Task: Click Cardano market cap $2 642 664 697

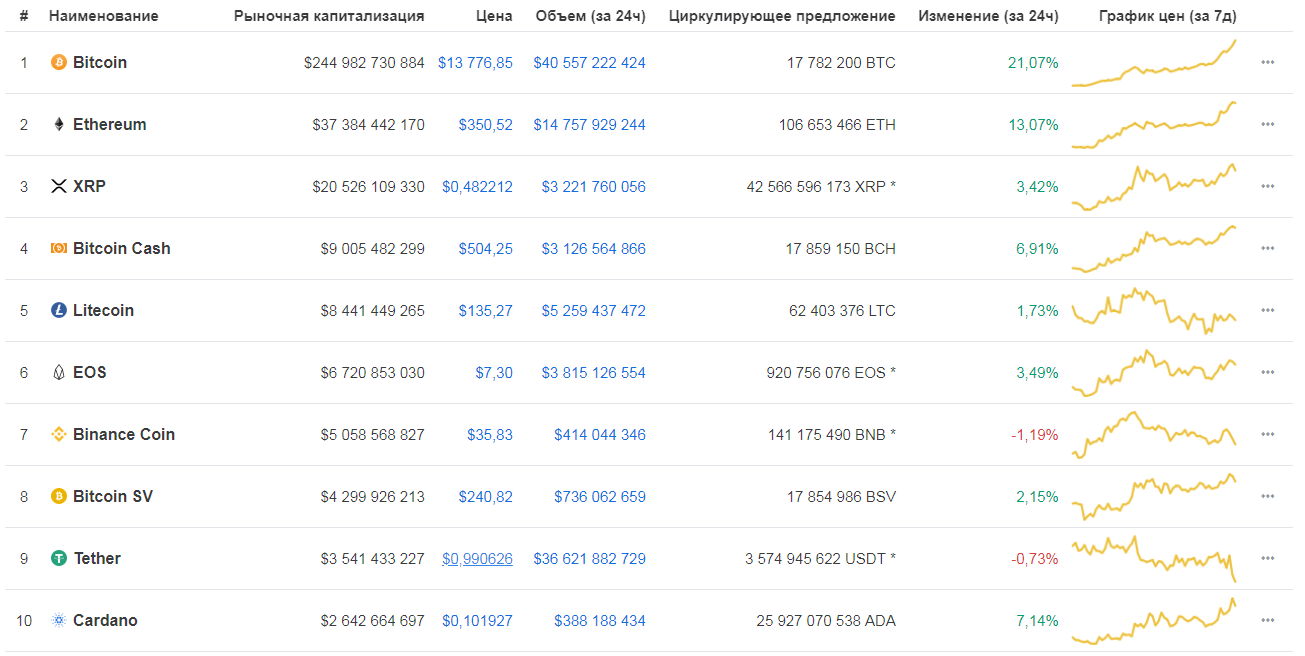Action: point(372,620)
